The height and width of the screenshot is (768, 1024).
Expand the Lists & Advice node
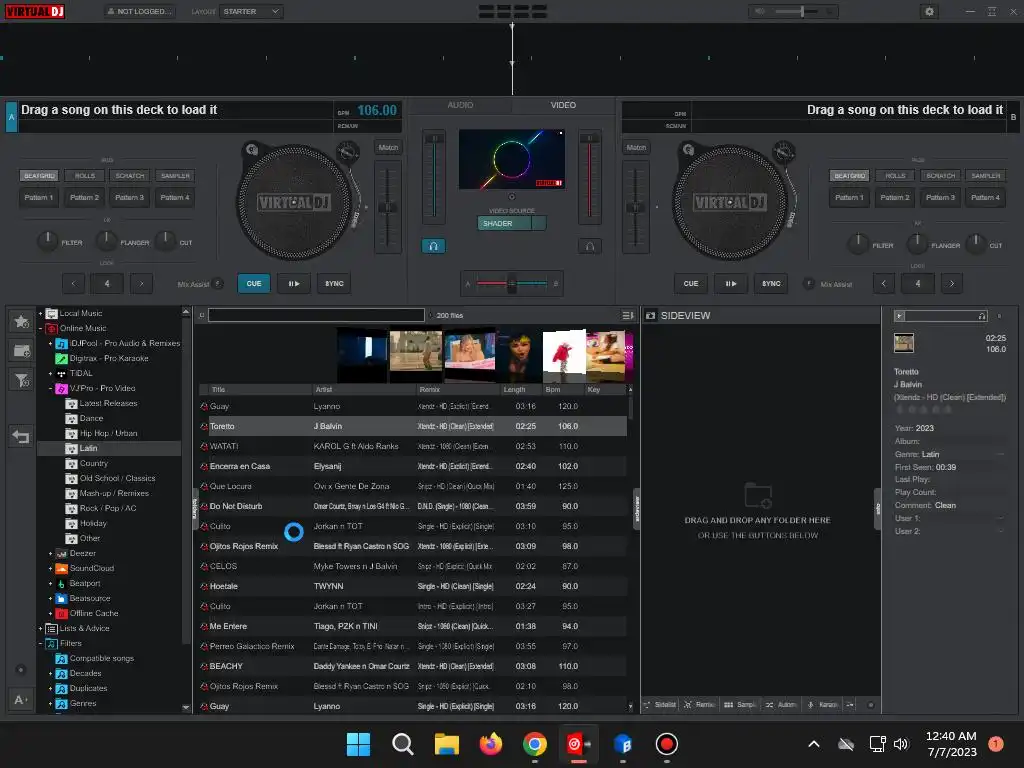[40, 628]
